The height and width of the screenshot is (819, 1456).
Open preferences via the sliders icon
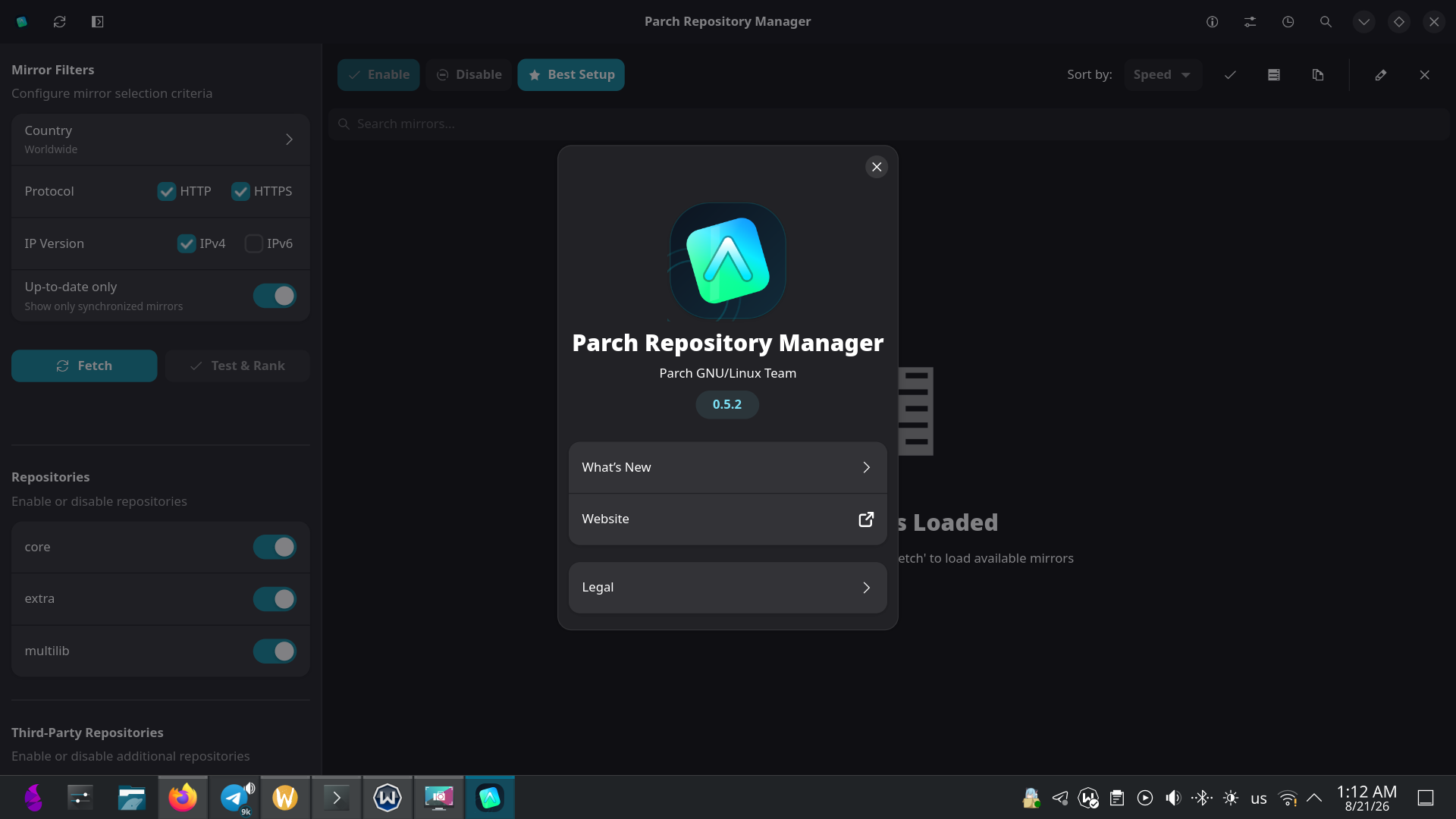click(x=1250, y=22)
